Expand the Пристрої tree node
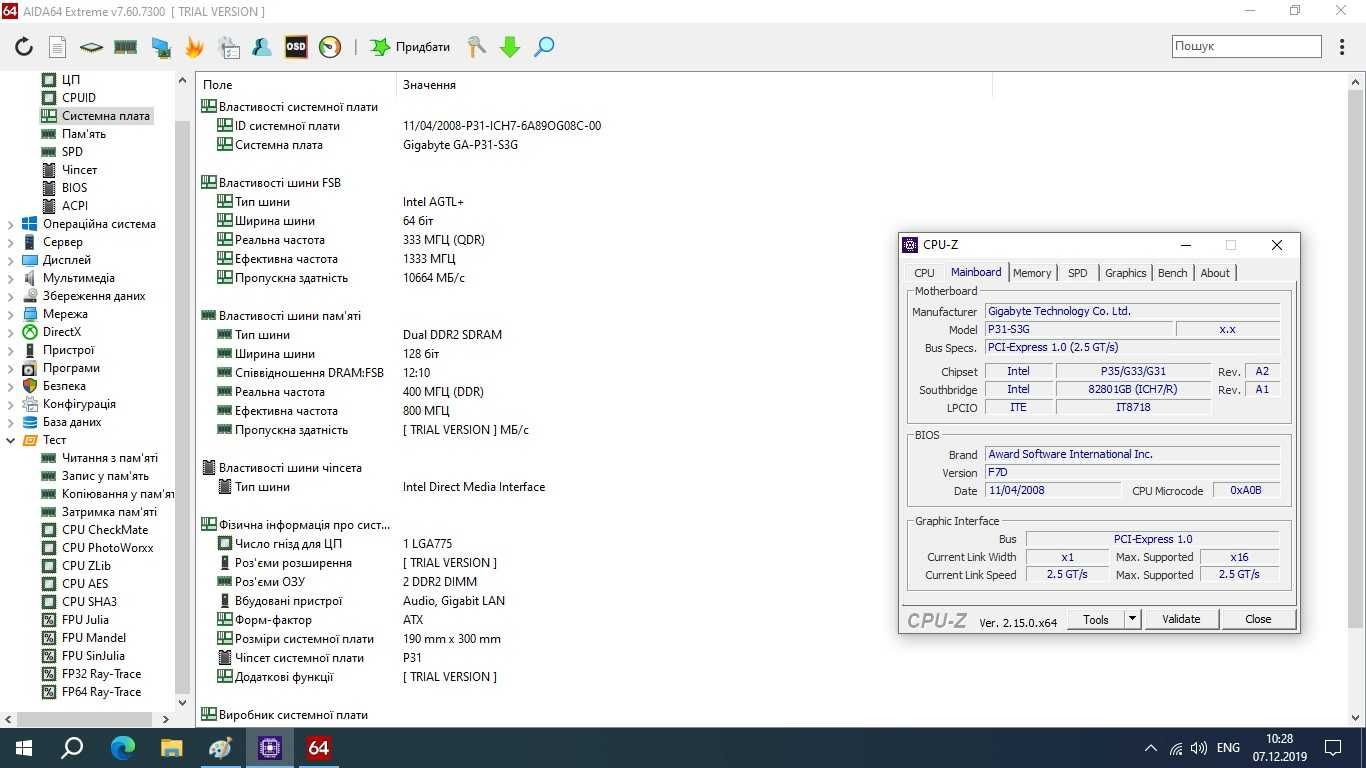 [x=11, y=350]
